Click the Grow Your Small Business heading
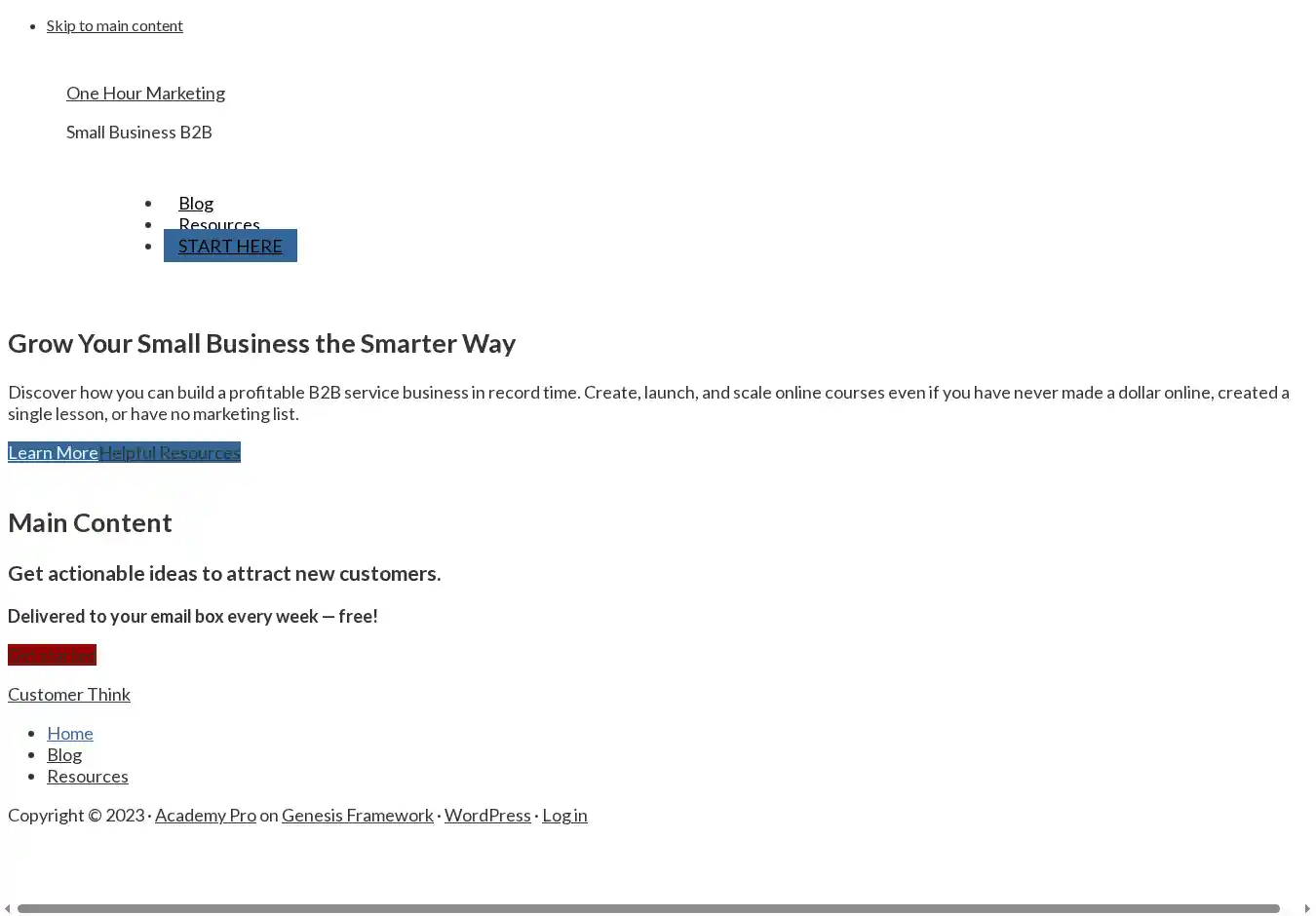This screenshot has width=1316, height=916. coord(261,343)
